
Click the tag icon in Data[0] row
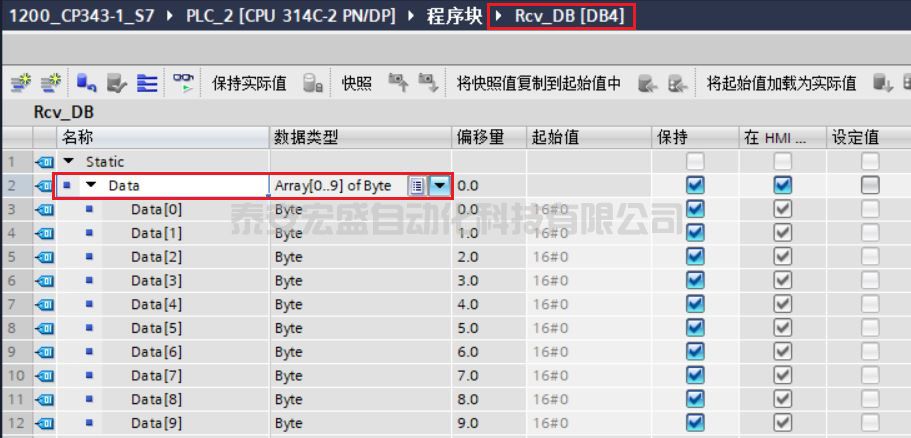pos(45,210)
